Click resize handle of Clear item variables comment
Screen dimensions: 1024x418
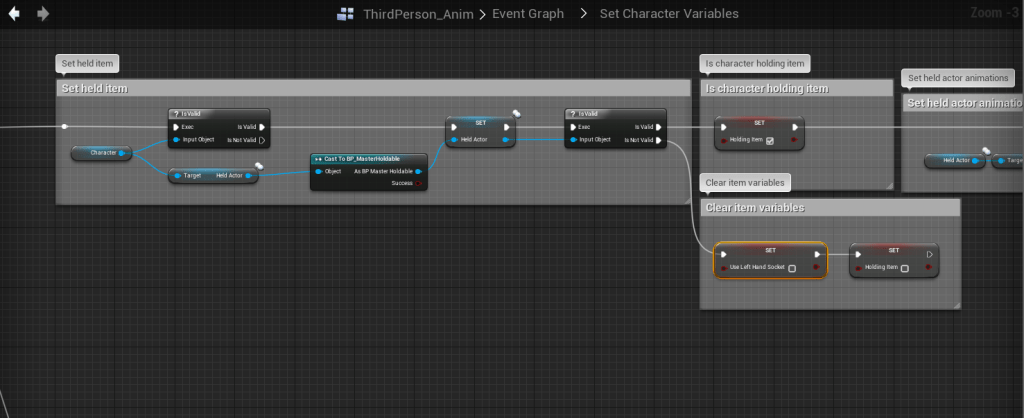pyautogui.click(x=954, y=302)
